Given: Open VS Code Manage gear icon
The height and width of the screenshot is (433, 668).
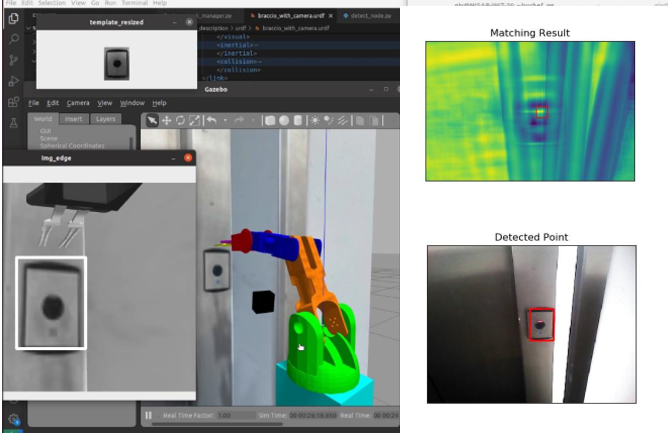Looking at the screenshot, I should [14, 419].
